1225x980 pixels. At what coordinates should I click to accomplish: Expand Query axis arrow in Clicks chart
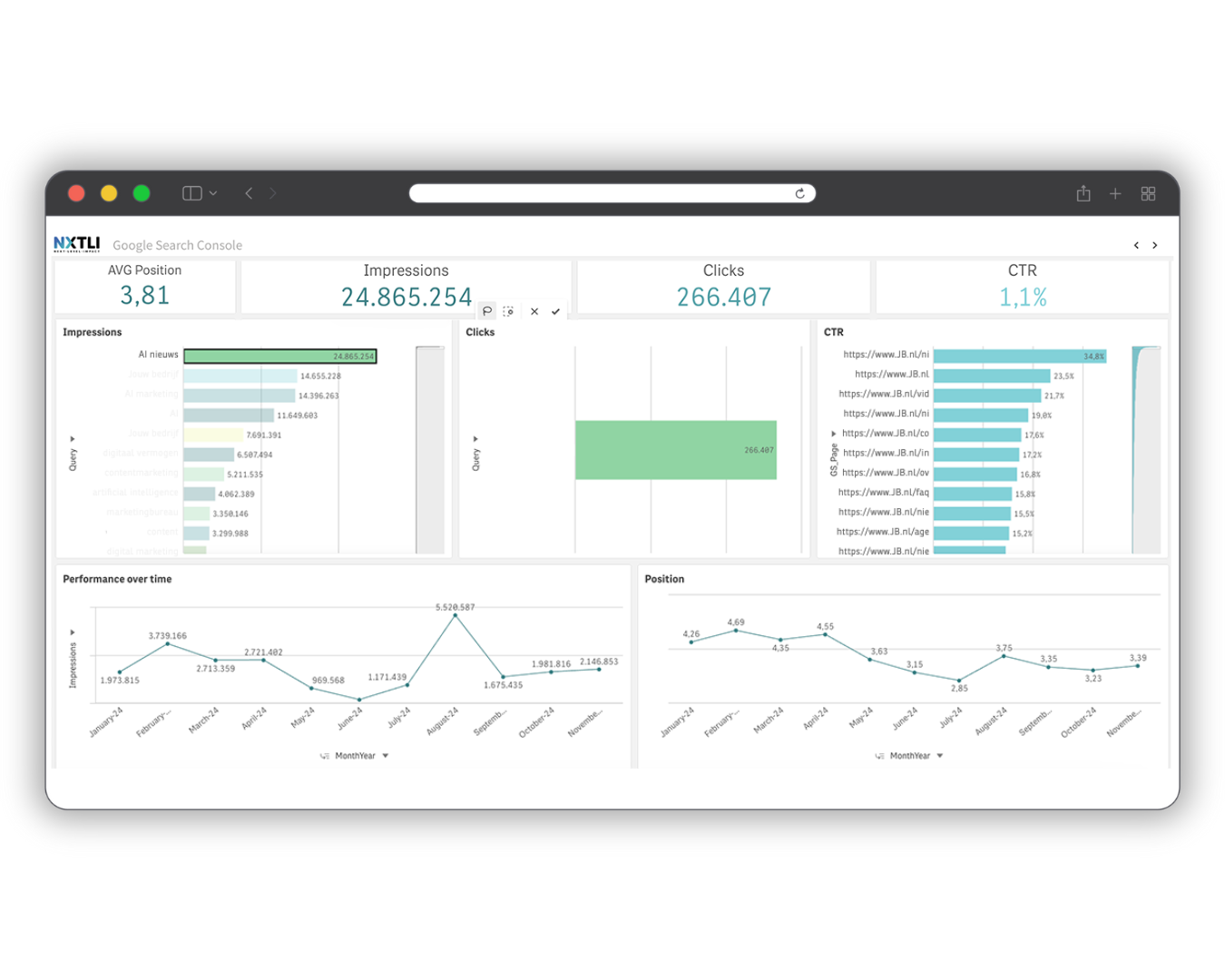(x=475, y=439)
